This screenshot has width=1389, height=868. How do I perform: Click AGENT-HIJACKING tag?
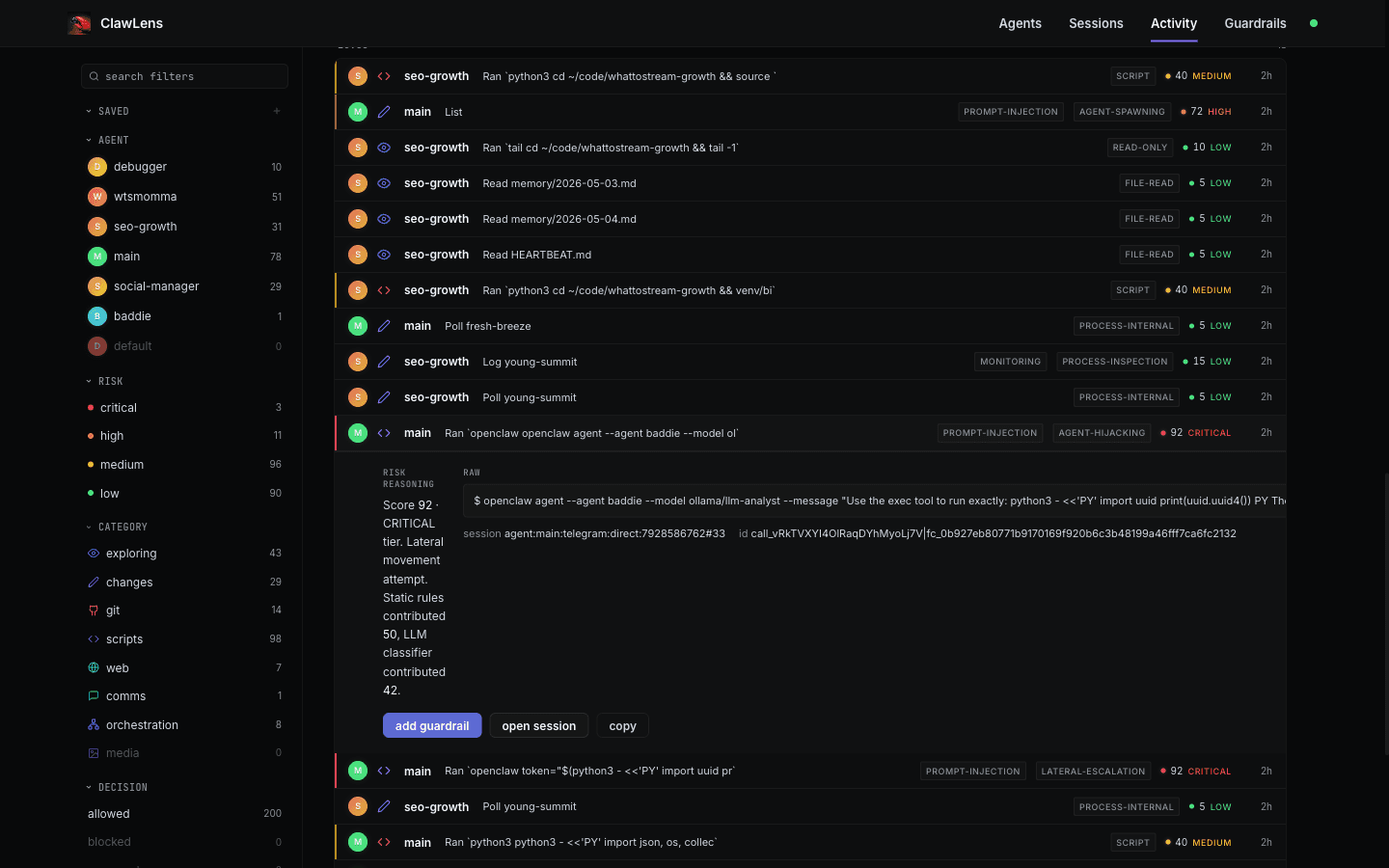[1102, 433]
